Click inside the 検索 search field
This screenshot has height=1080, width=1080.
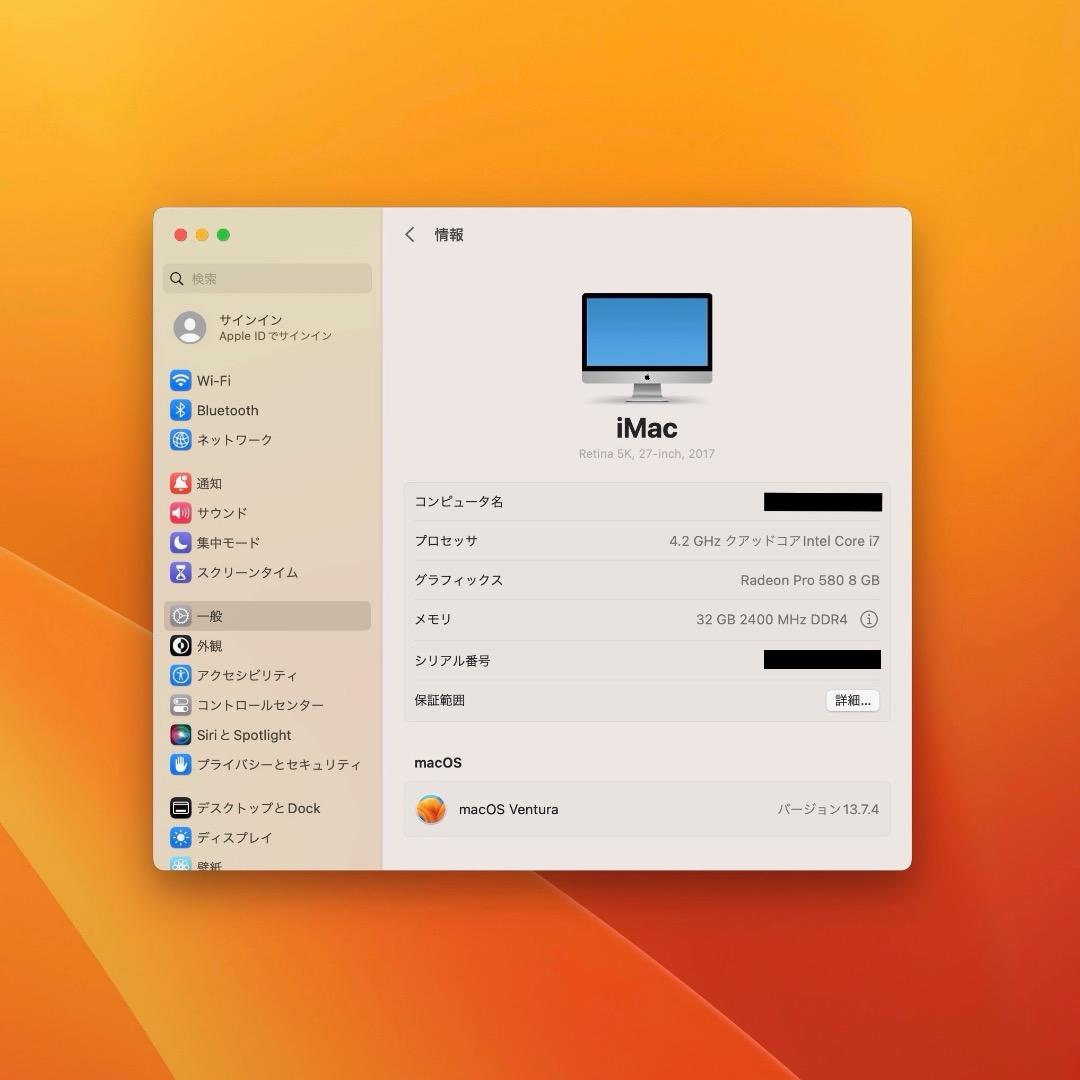pos(267,278)
